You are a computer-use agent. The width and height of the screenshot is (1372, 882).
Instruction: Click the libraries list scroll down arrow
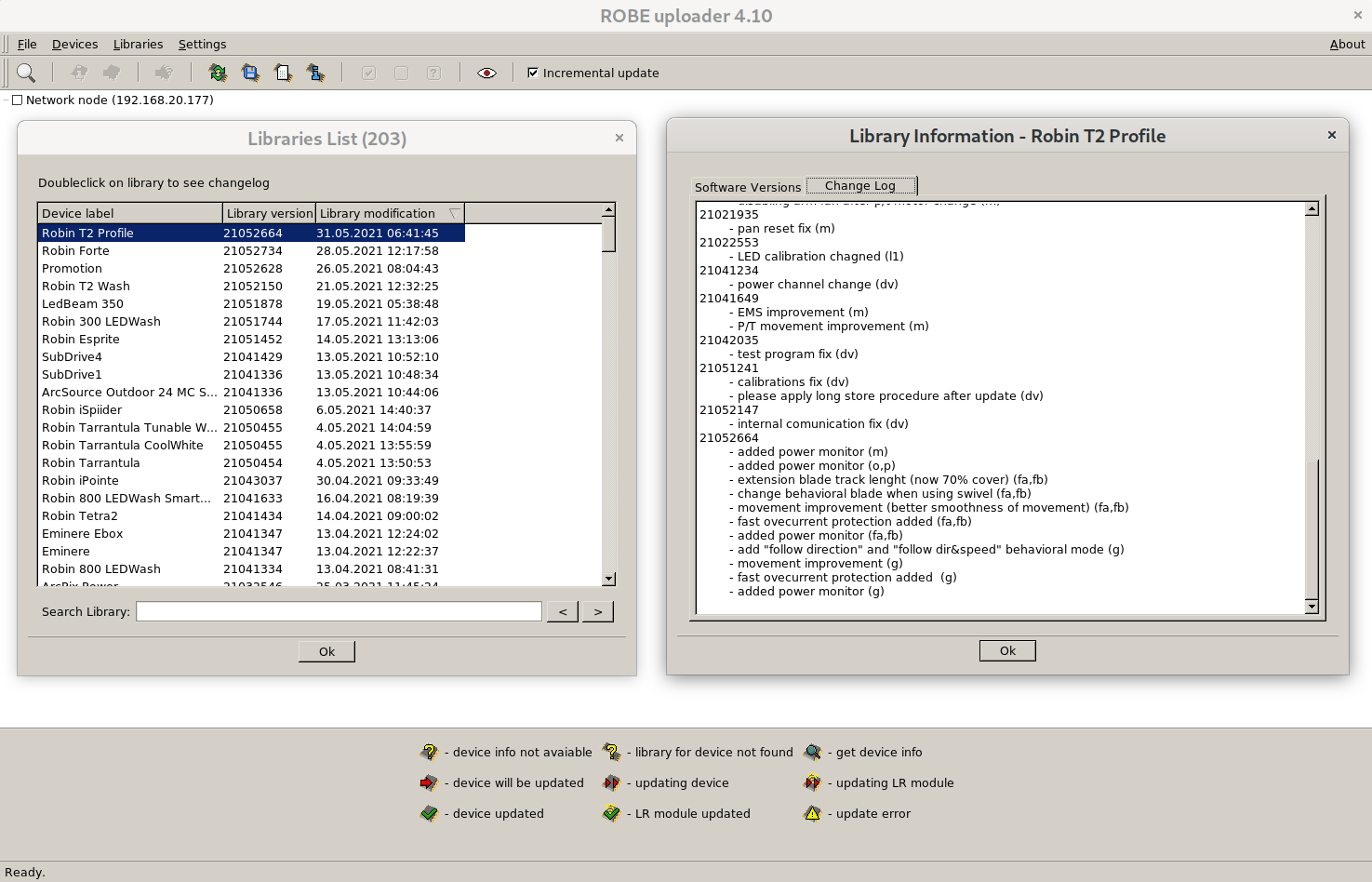(x=609, y=579)
